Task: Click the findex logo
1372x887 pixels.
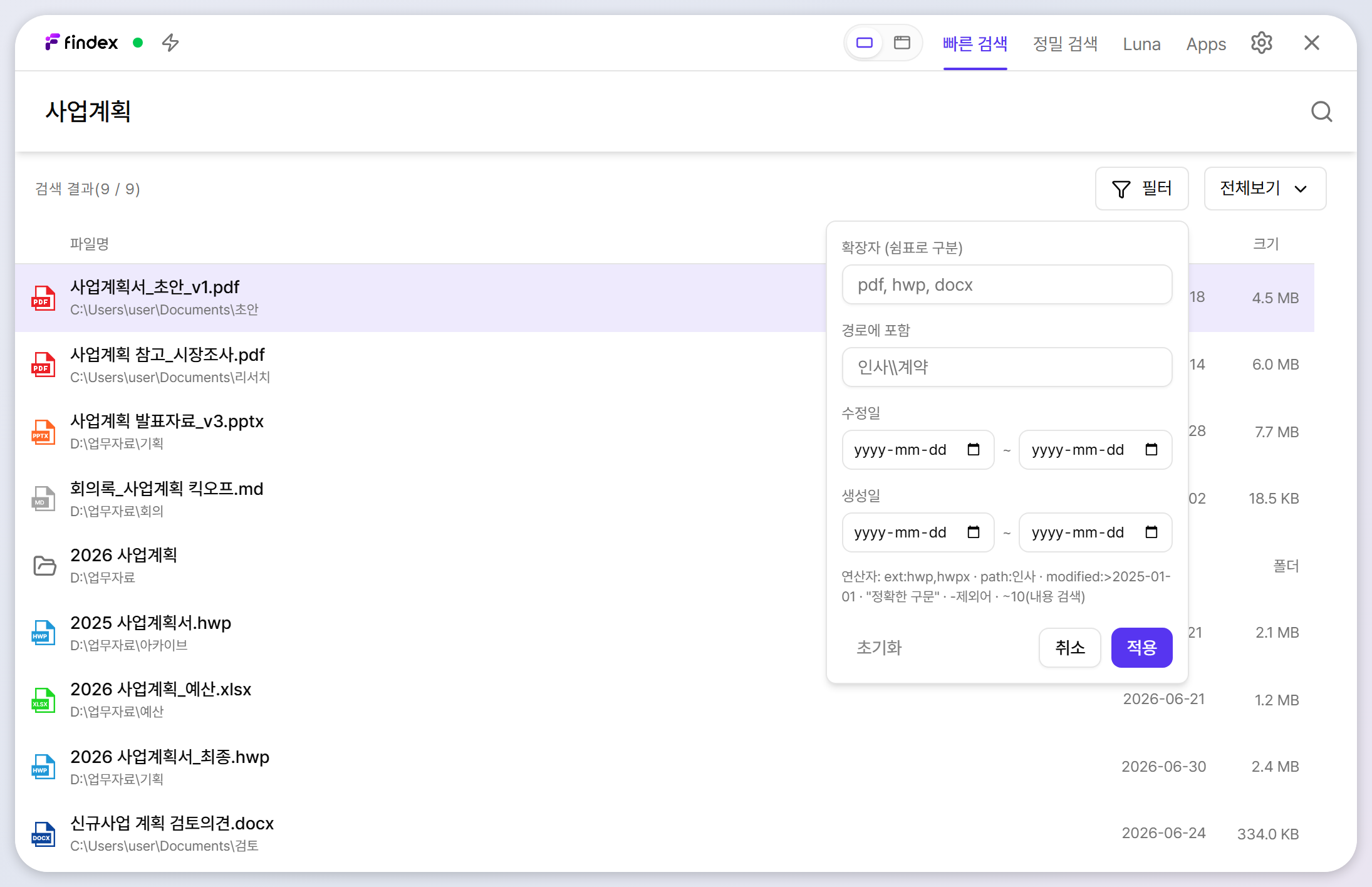Action: click(x=81, y=43)
